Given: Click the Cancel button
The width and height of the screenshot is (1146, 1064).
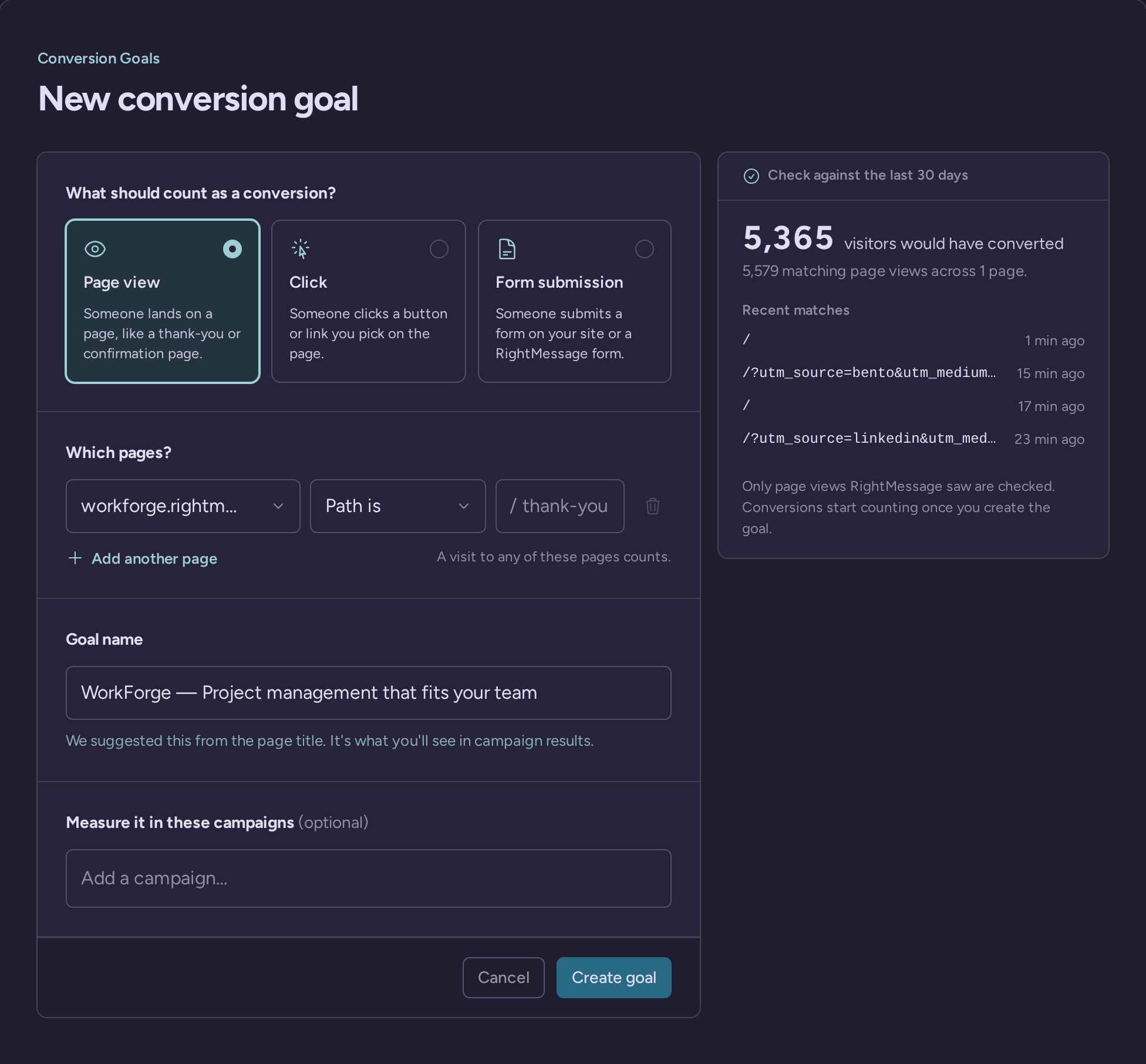Looking at the screenshot, I should pos(504,978).
